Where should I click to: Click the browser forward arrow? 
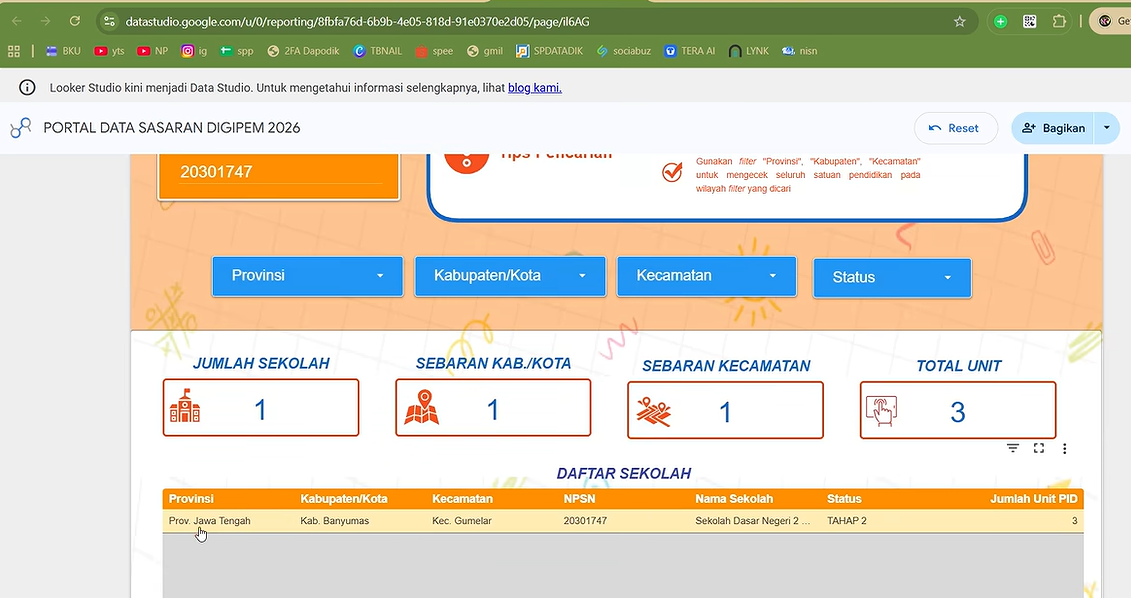(x=45, y=21)
